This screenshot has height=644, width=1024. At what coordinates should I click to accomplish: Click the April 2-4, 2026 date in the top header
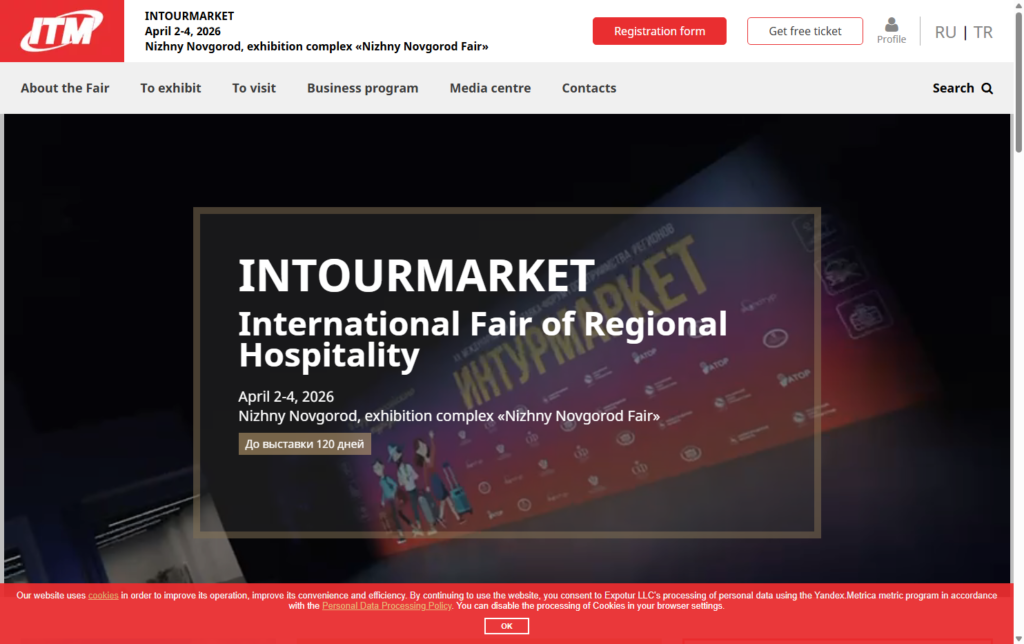click(183, 31)
